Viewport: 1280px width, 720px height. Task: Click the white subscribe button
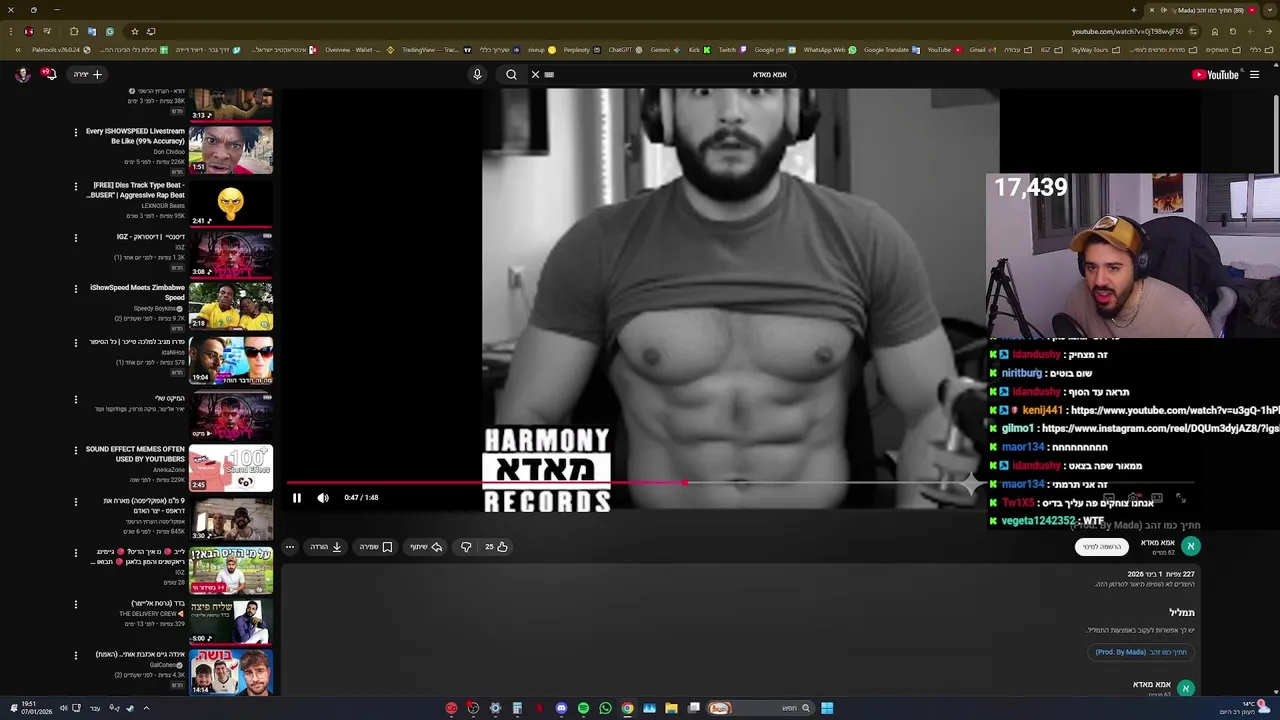(x=1102, y=547)
